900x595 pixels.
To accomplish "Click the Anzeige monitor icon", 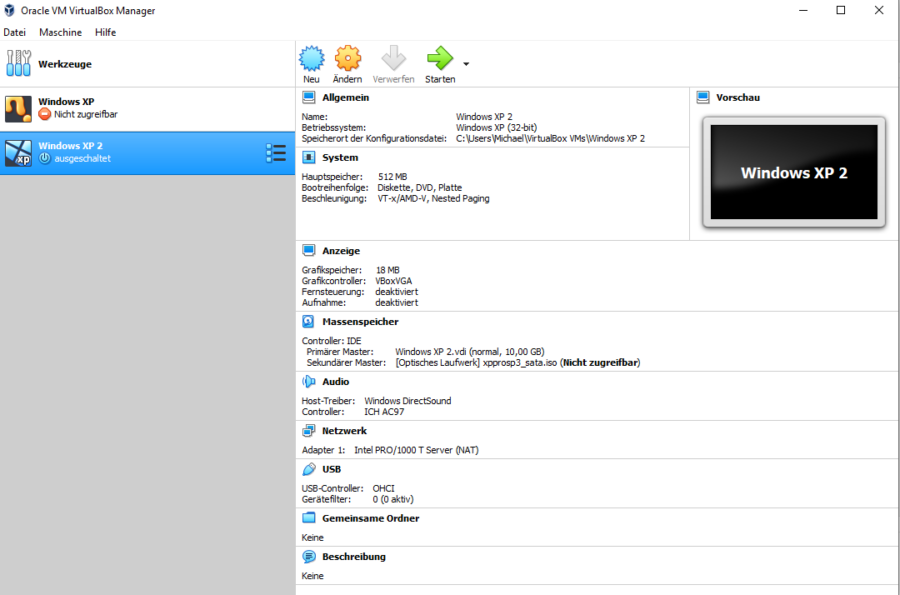I will [x=309, y=251].
